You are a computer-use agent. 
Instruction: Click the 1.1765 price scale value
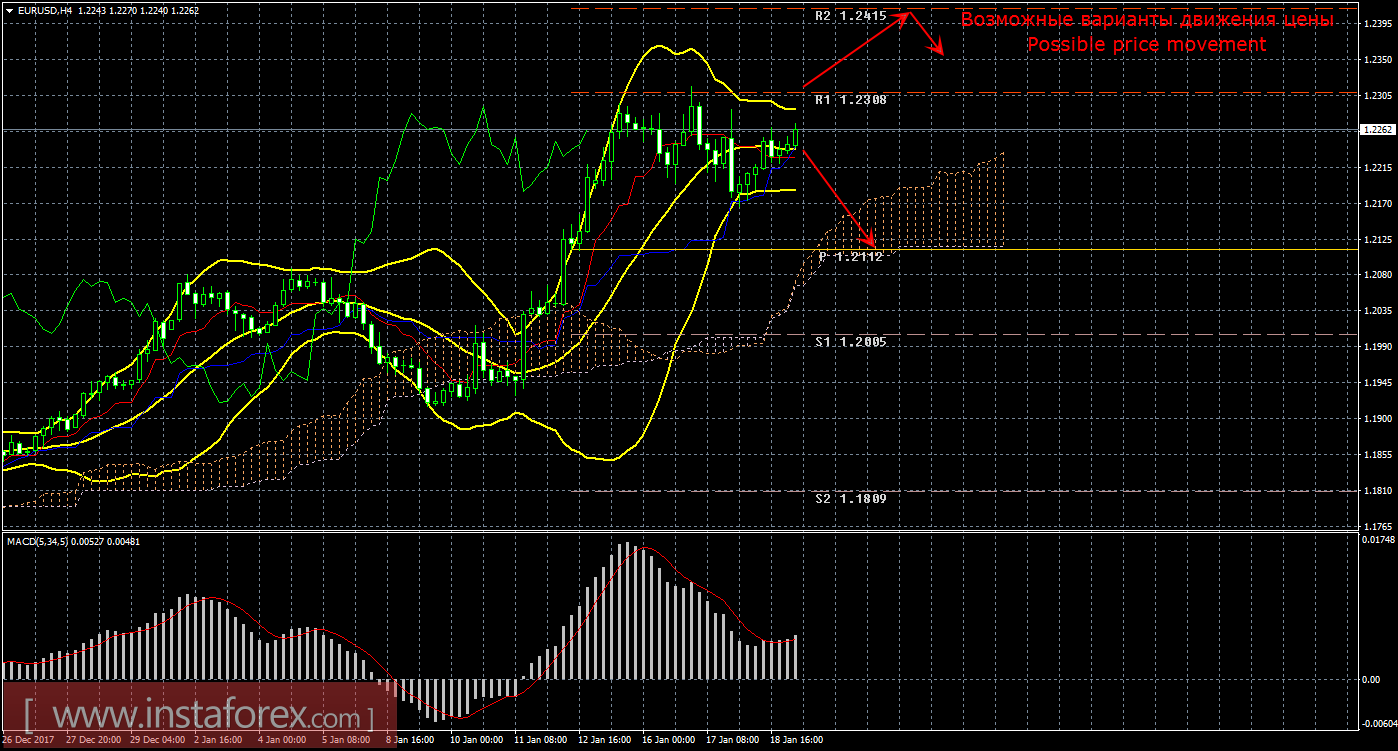point(1378,526)
